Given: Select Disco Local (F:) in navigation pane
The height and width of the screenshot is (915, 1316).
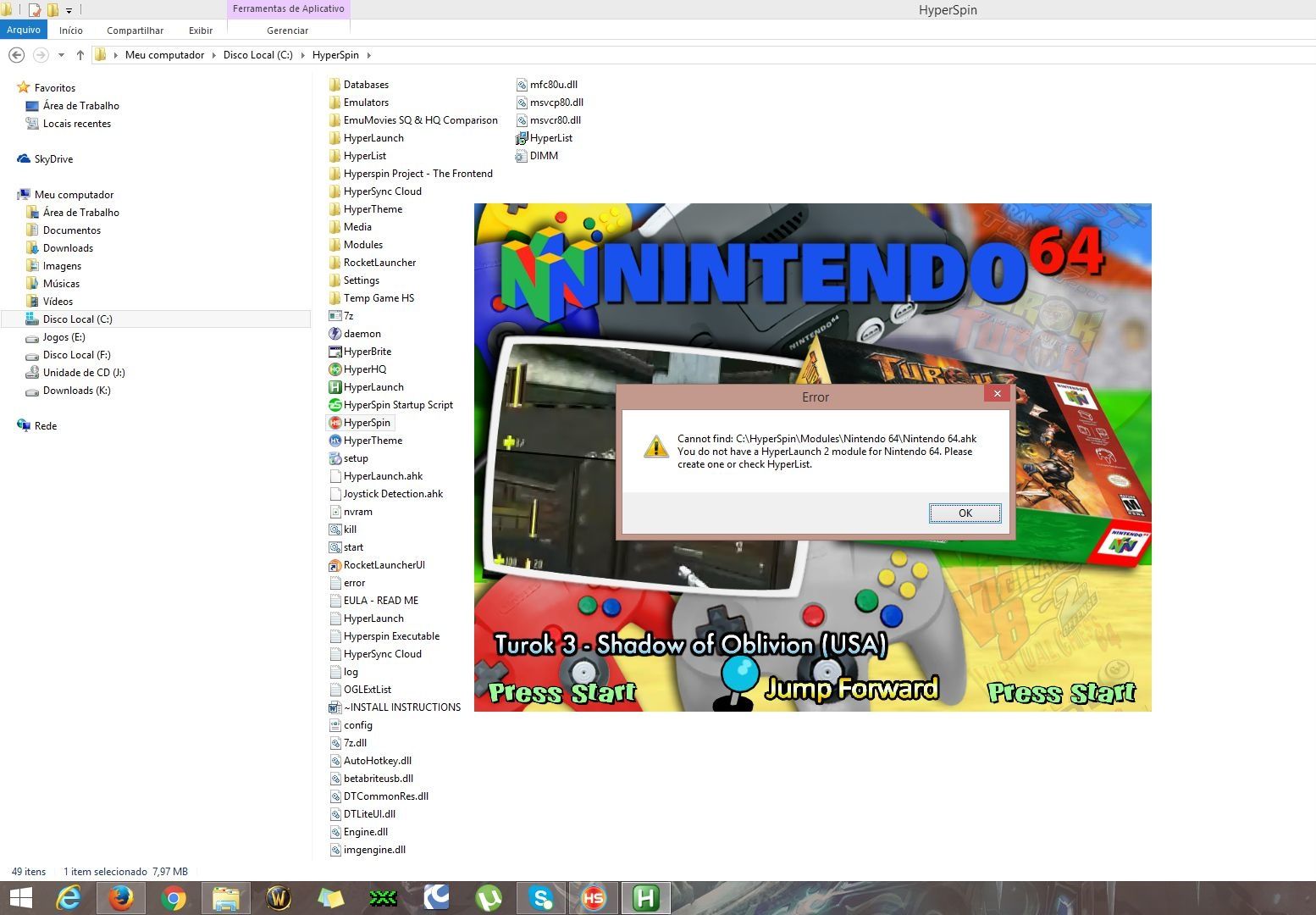Looking at the screenshot, I should point(68,355).
